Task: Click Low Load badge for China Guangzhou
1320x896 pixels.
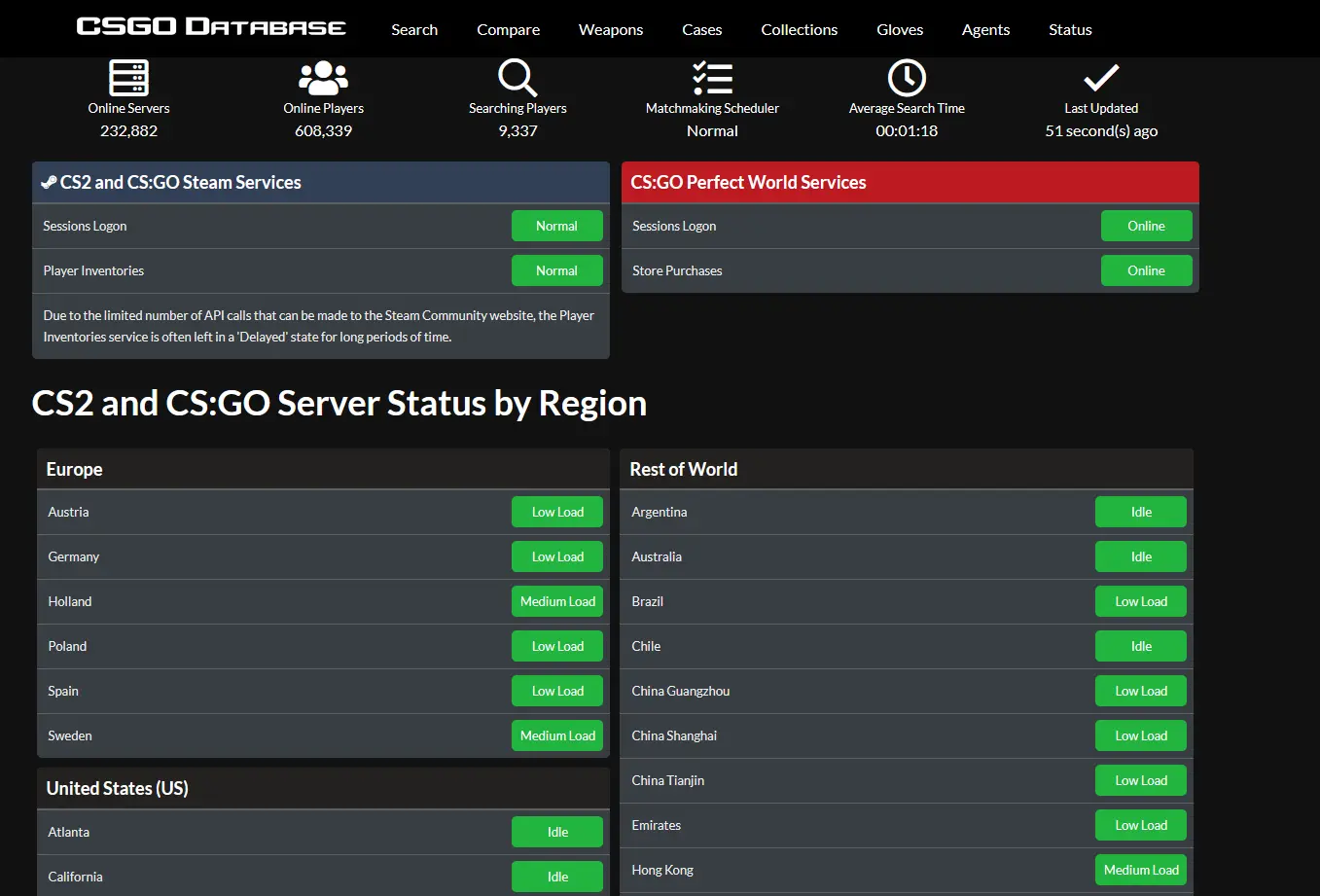Action: [1141, 691]
